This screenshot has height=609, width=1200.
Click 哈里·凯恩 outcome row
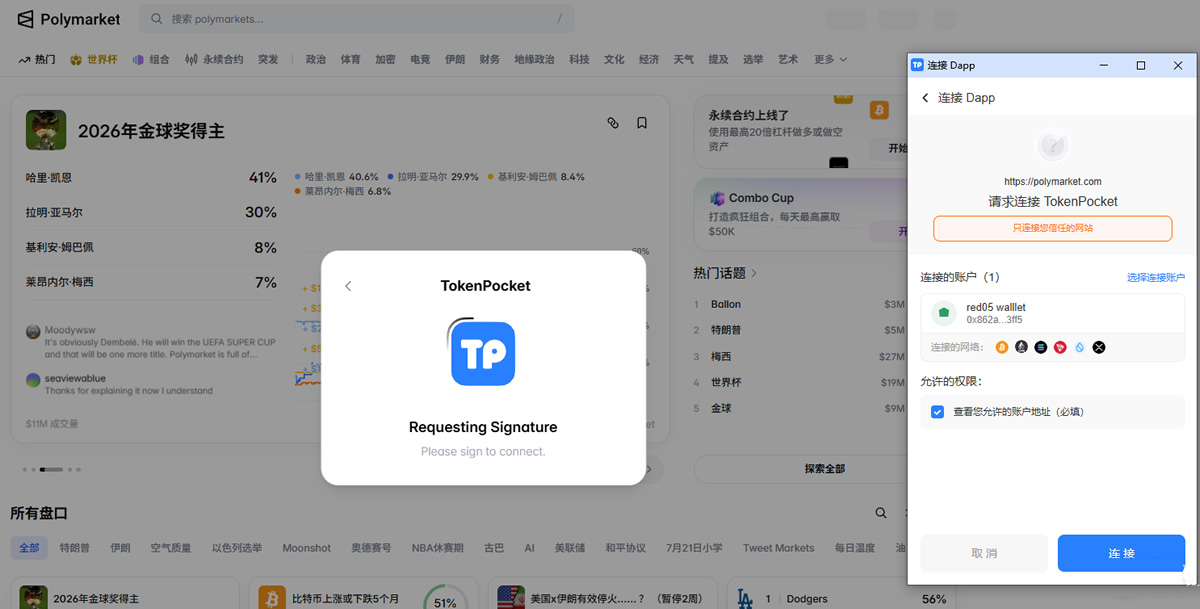(151, 178)
